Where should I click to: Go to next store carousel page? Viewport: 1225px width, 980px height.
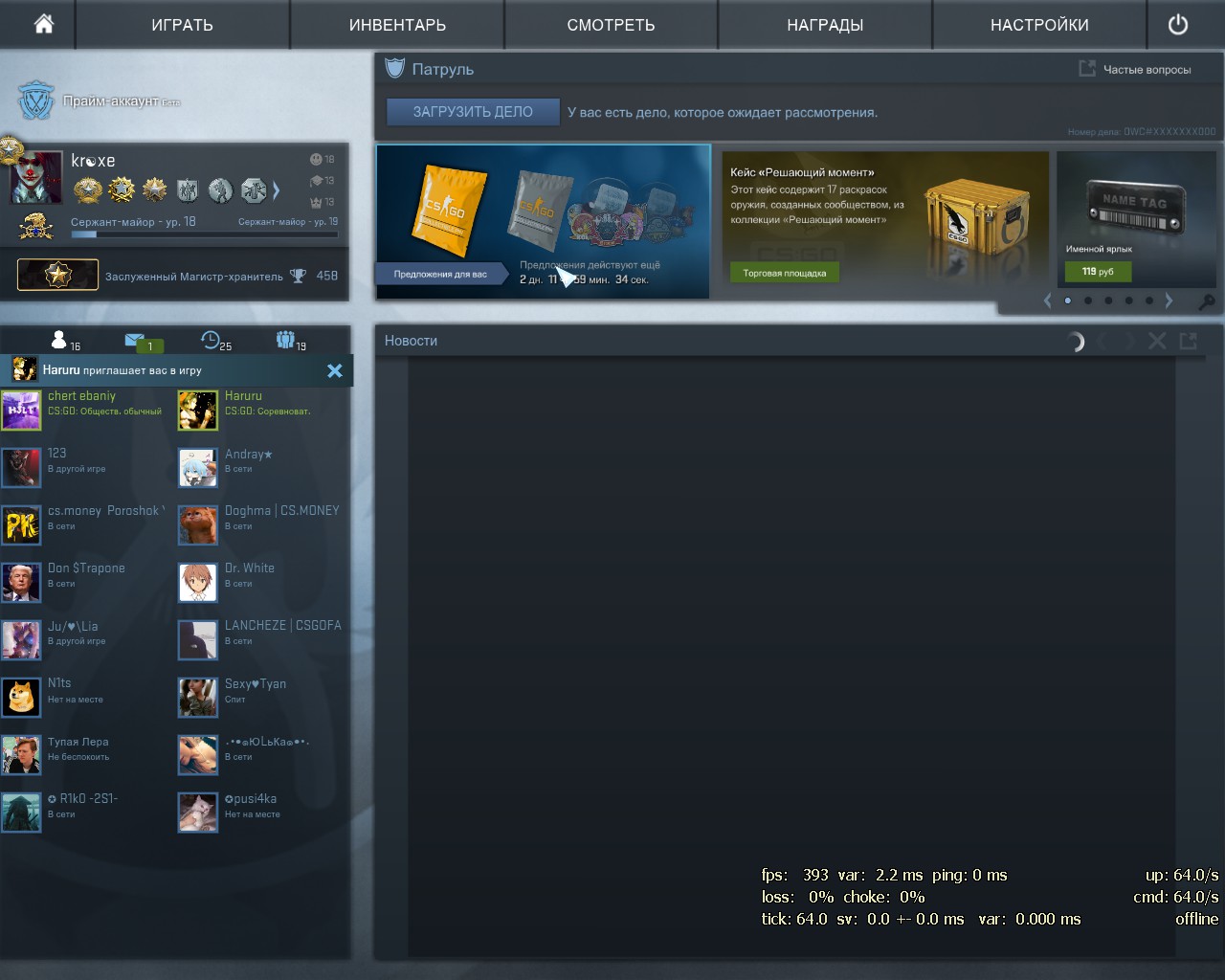[1169, 301]
